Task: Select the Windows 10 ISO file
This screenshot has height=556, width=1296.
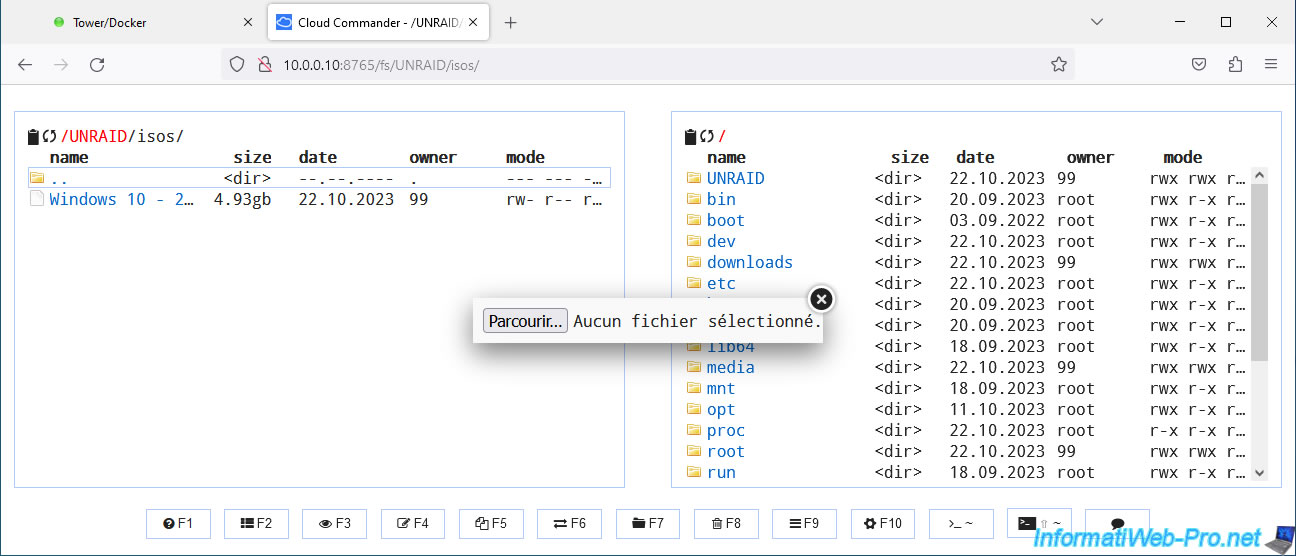Action: click(x=121, y=199)
